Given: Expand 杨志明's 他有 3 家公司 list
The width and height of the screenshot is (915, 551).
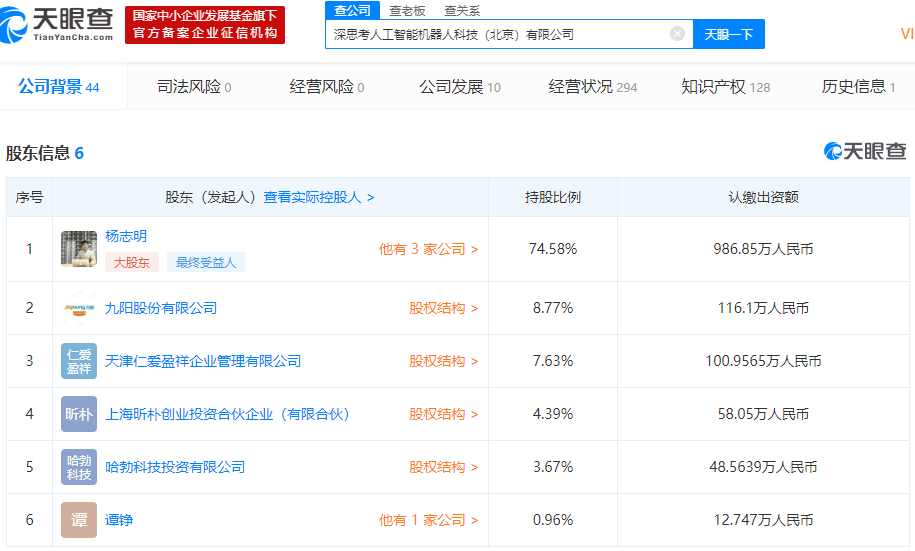Looking at the screenshot, I should (x=428, y=249).
